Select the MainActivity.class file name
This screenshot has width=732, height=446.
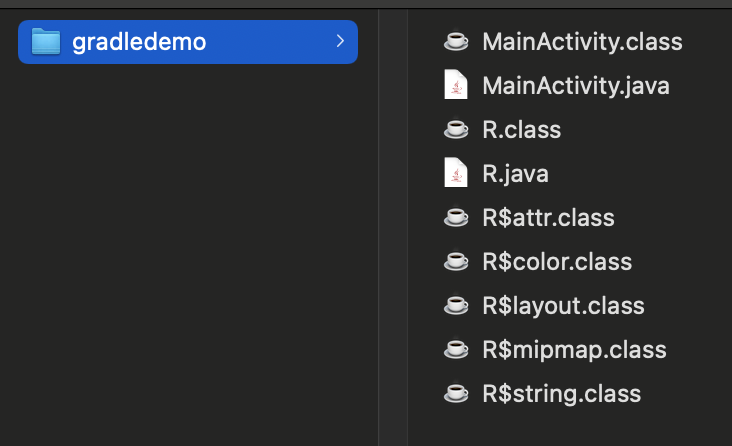coord(582,42)
